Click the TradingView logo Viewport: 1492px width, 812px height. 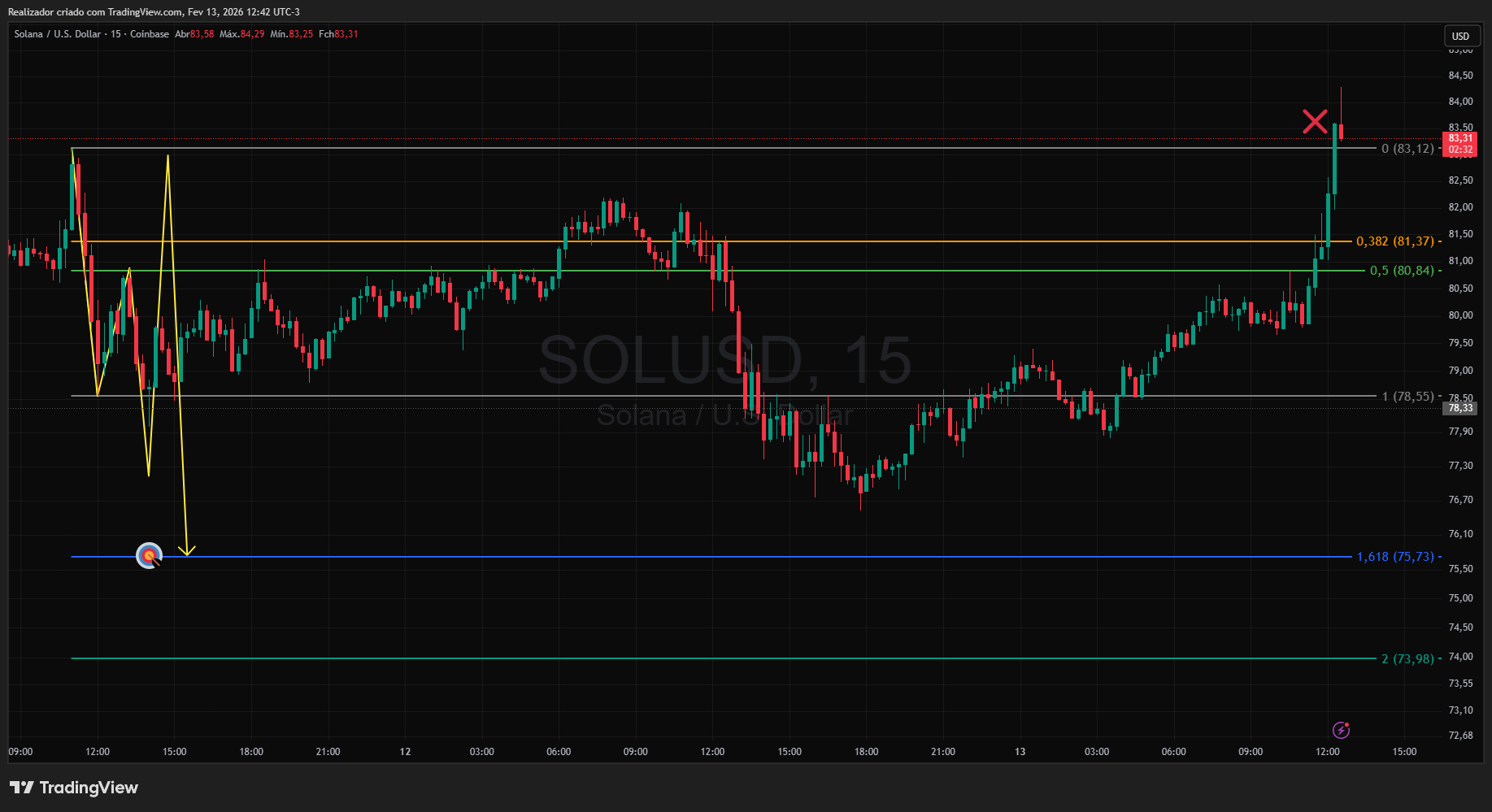[74, 788]
